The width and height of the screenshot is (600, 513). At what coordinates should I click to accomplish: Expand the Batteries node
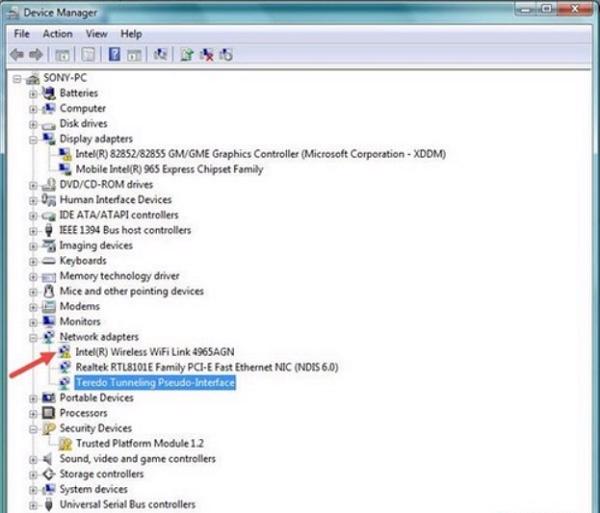tap(33, 94)
